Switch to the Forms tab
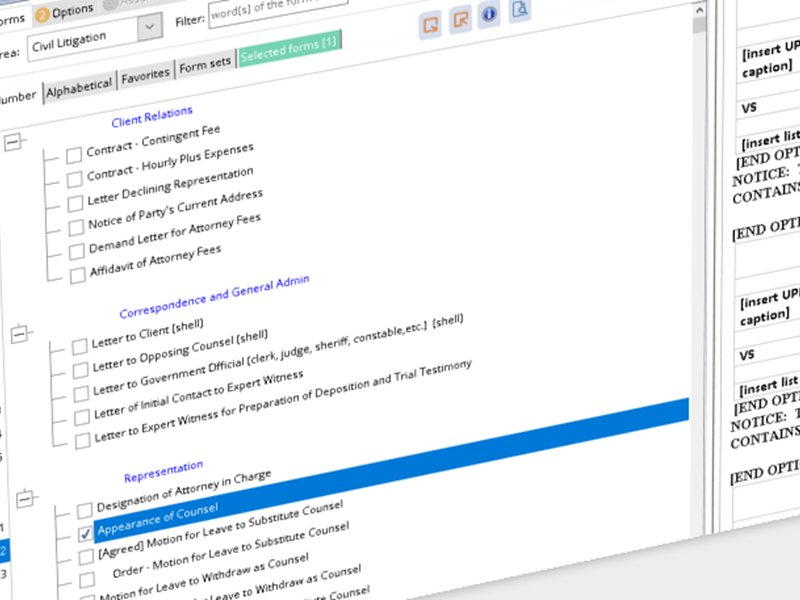Viewport: 800px width, 600px height. 11,20
